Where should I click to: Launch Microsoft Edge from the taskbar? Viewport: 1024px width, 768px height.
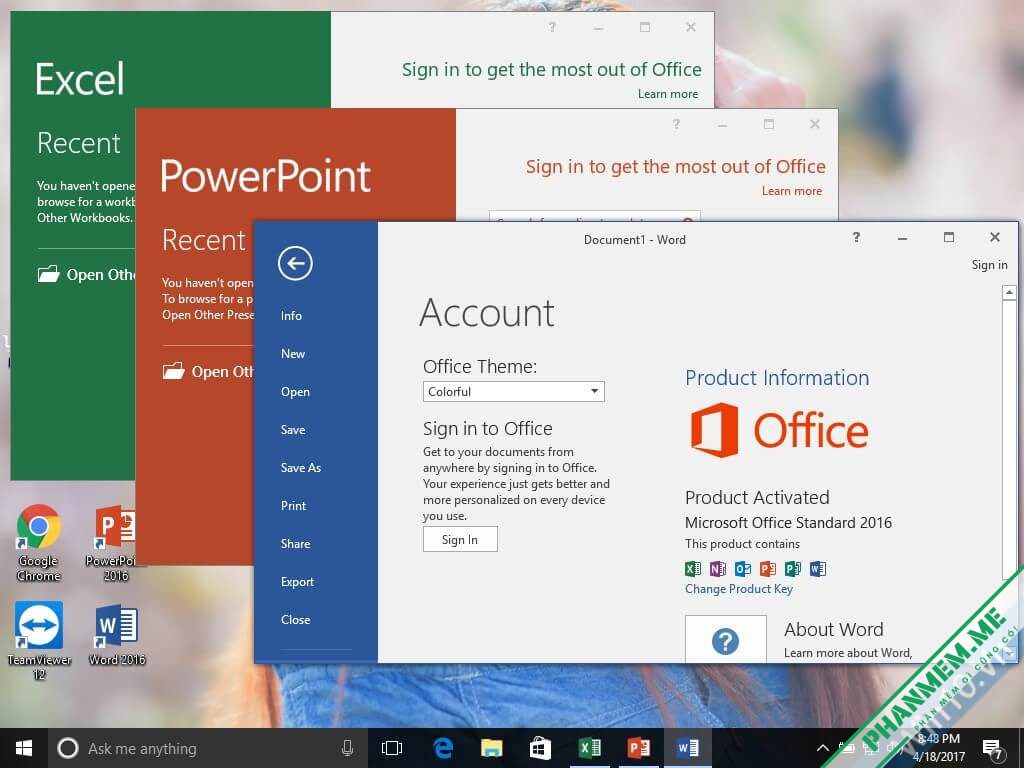(443, 748)
